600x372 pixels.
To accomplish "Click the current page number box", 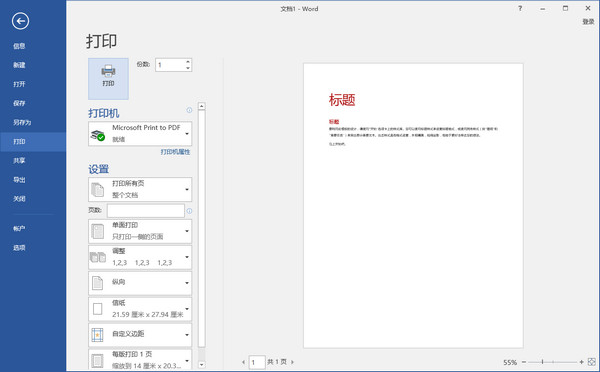I will 257,362.
